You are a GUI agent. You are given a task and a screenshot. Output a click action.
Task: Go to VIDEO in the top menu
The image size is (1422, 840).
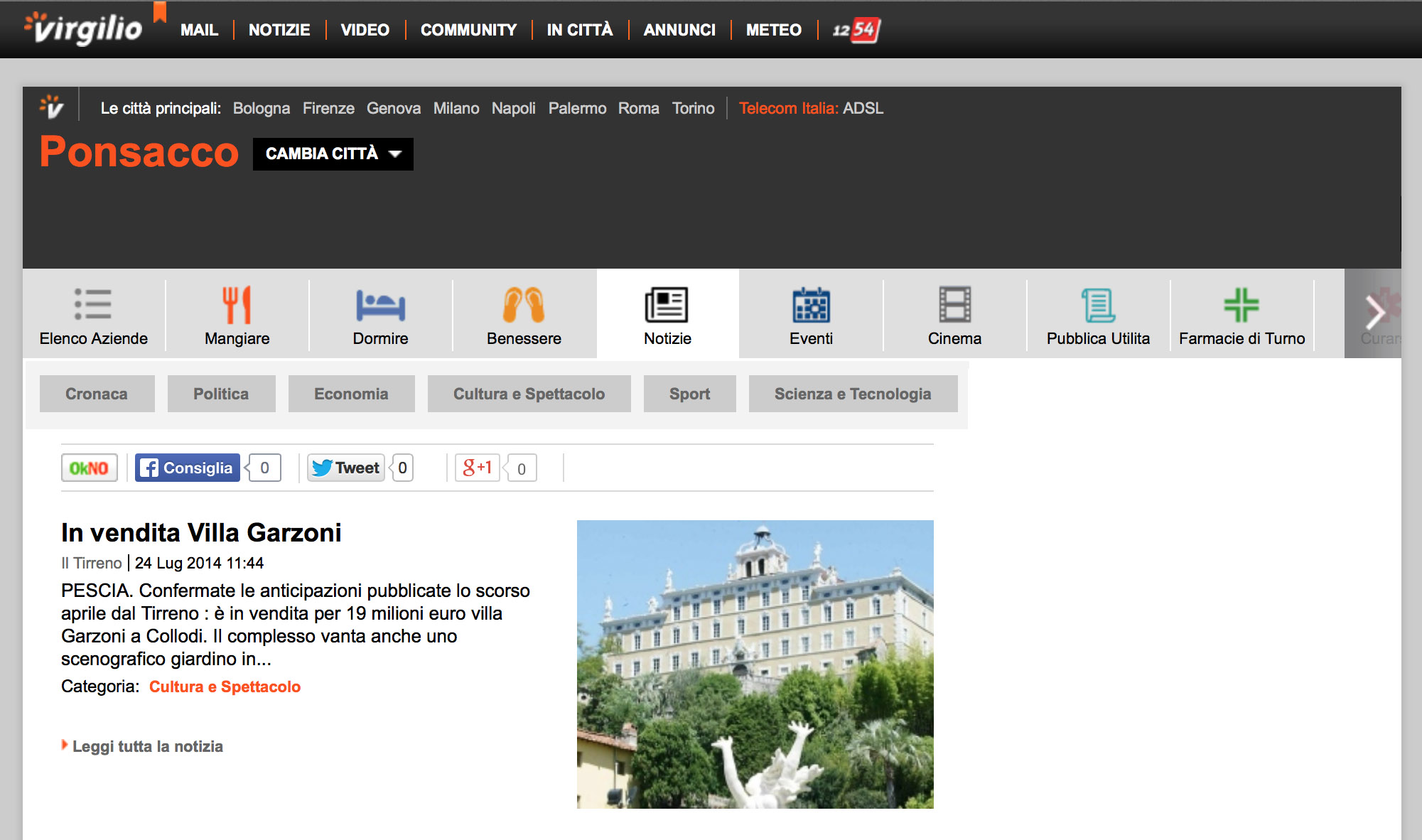[365, 30]
